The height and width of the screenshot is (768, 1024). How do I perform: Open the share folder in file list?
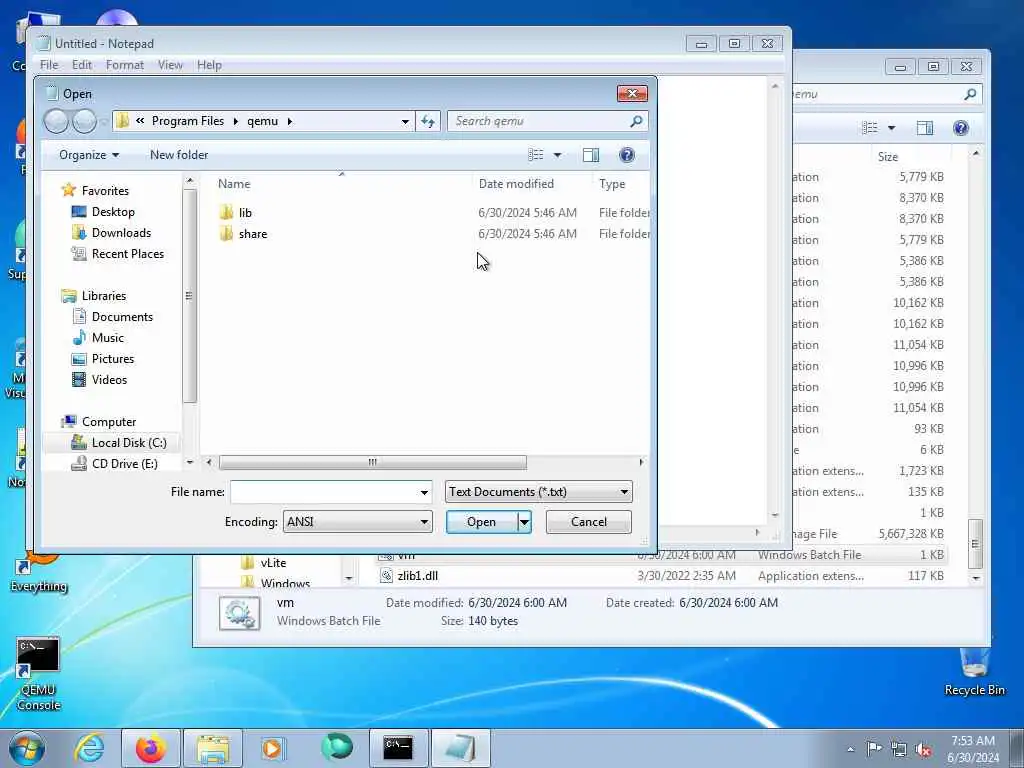[252, 234]
